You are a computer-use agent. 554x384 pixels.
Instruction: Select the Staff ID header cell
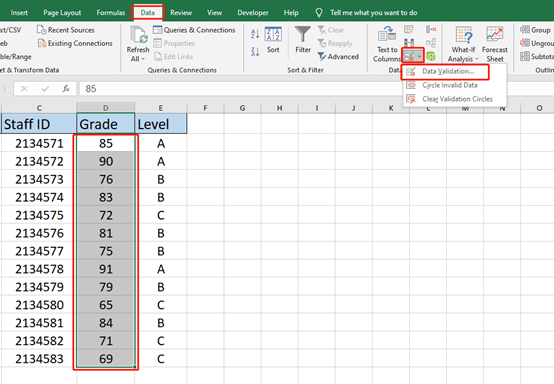(x=39, y=124)
